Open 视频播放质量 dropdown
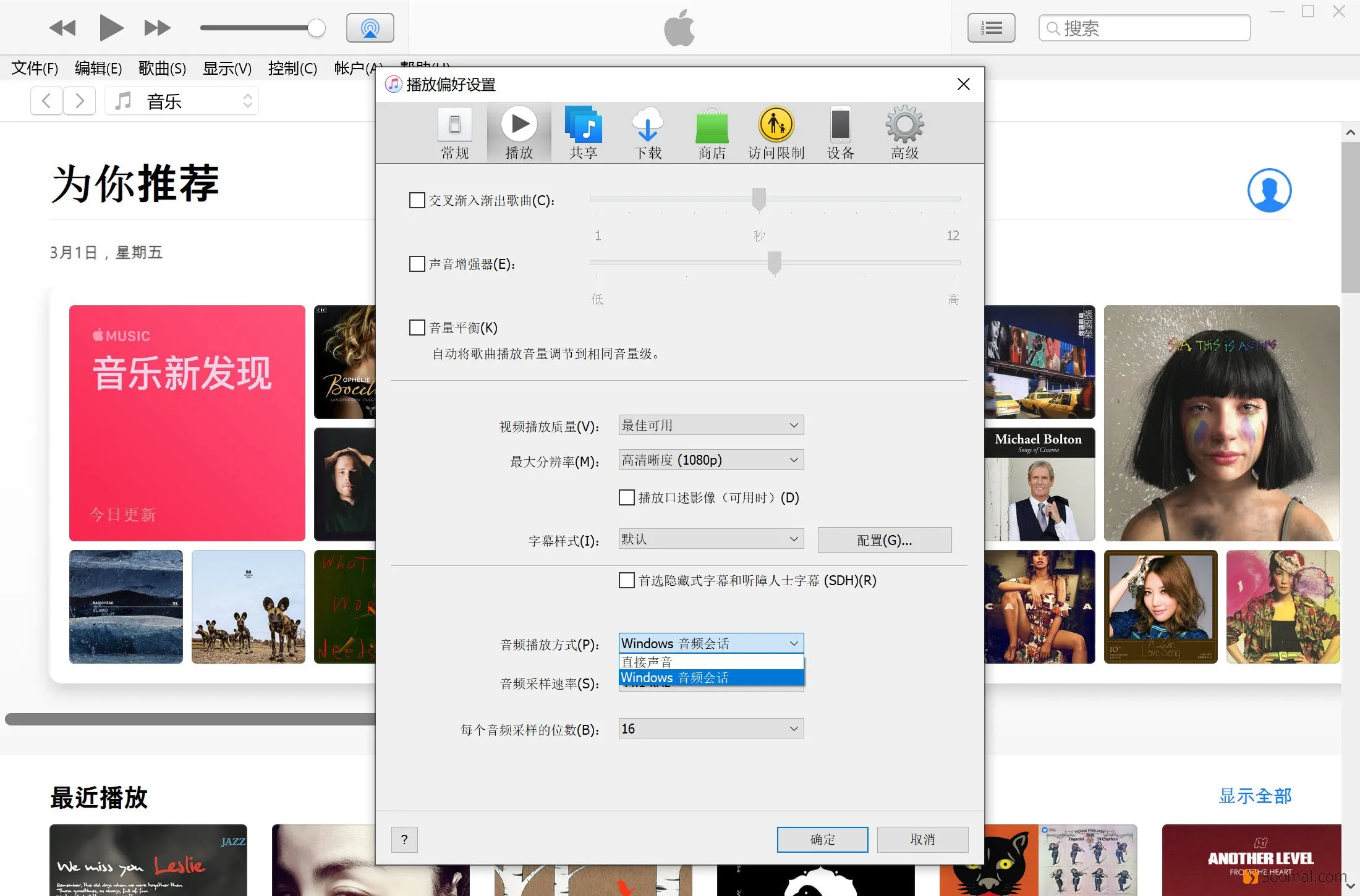1360x896 pixels. (x=711, y=425)
